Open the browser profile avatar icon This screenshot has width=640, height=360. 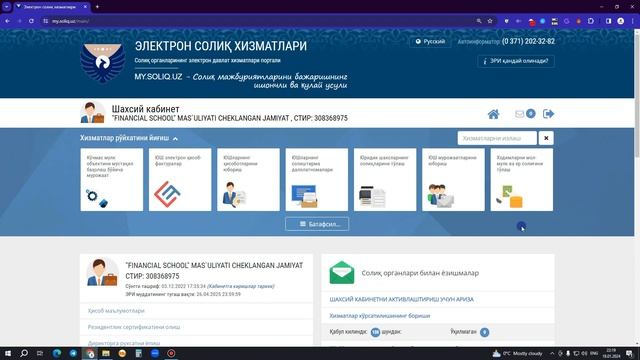(620, 21)
